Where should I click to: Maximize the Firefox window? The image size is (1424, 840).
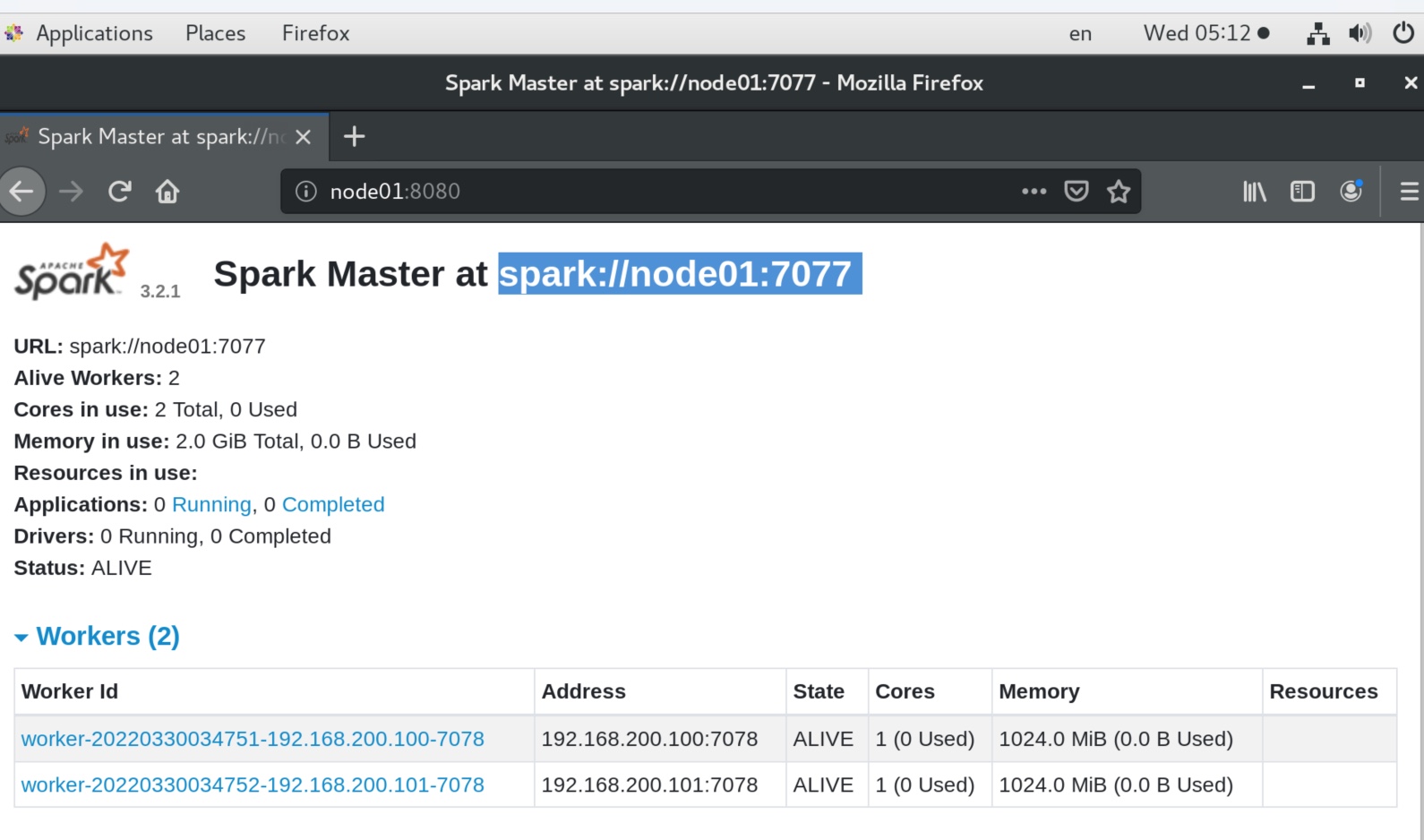(x=1360, y=83)
